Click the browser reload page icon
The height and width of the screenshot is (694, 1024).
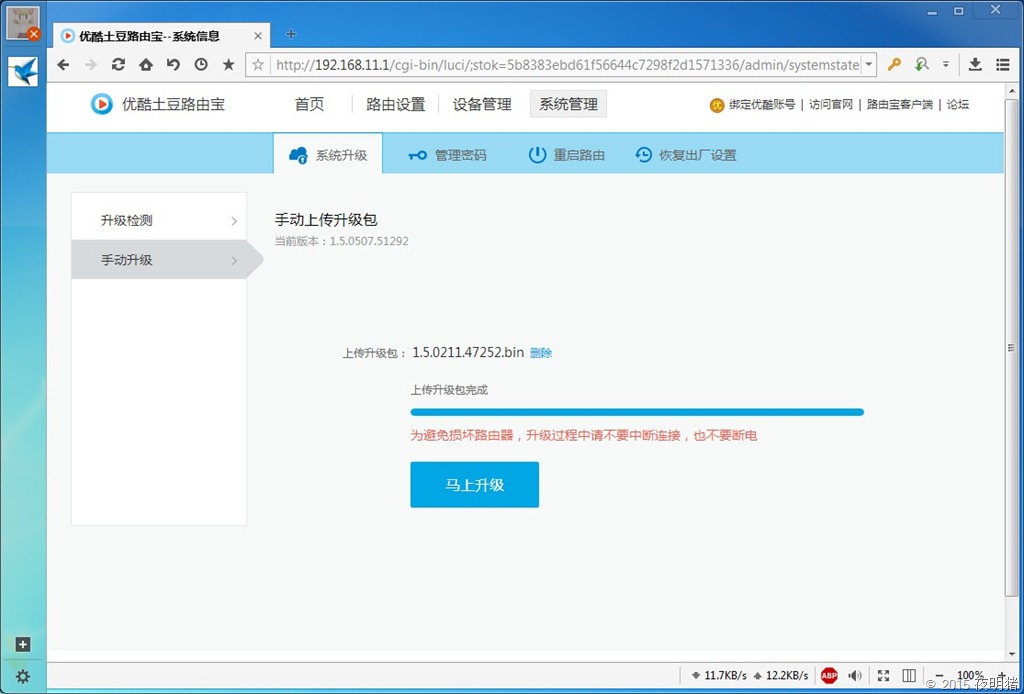pos(118,65)
